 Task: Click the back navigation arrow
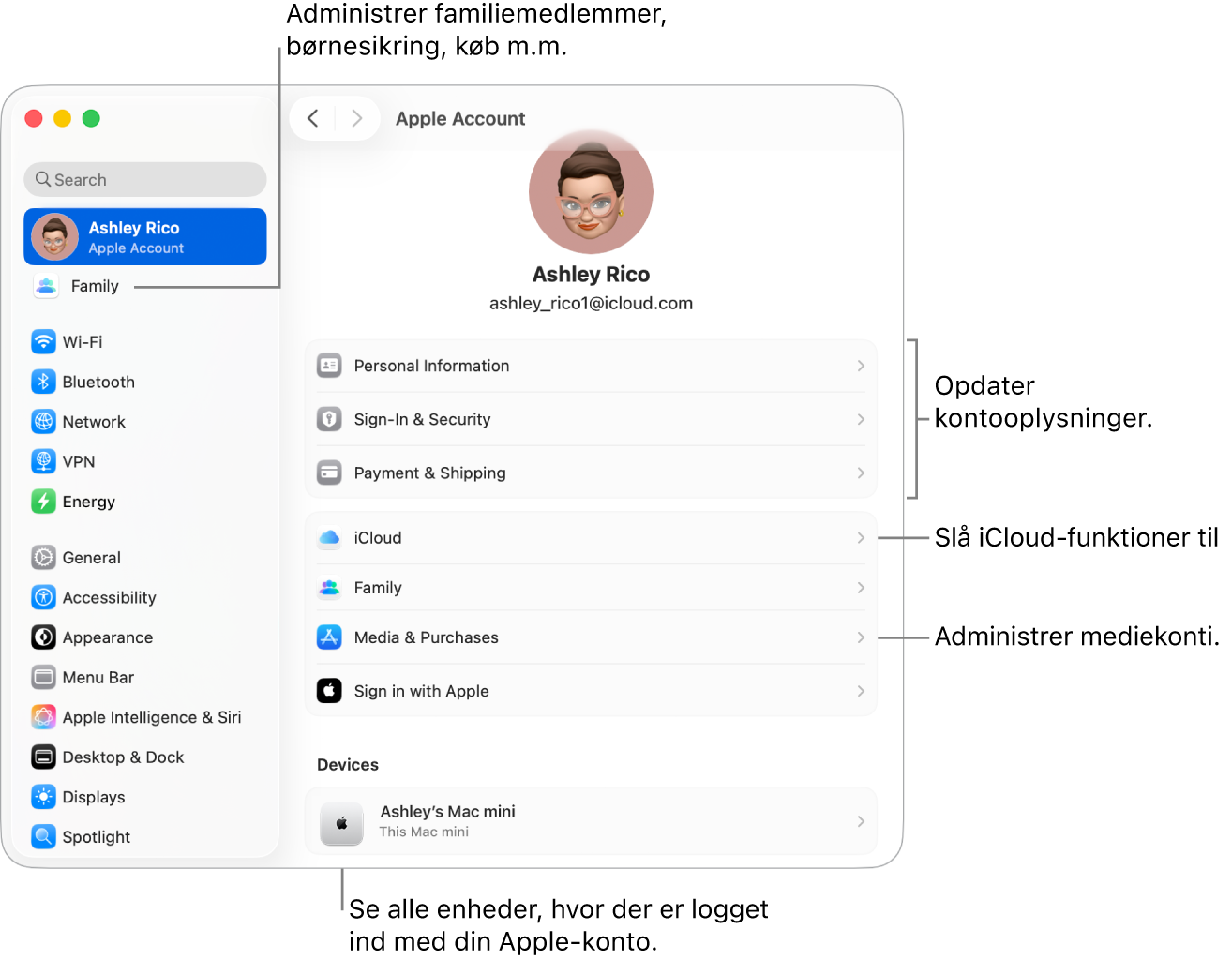[313, 118]
